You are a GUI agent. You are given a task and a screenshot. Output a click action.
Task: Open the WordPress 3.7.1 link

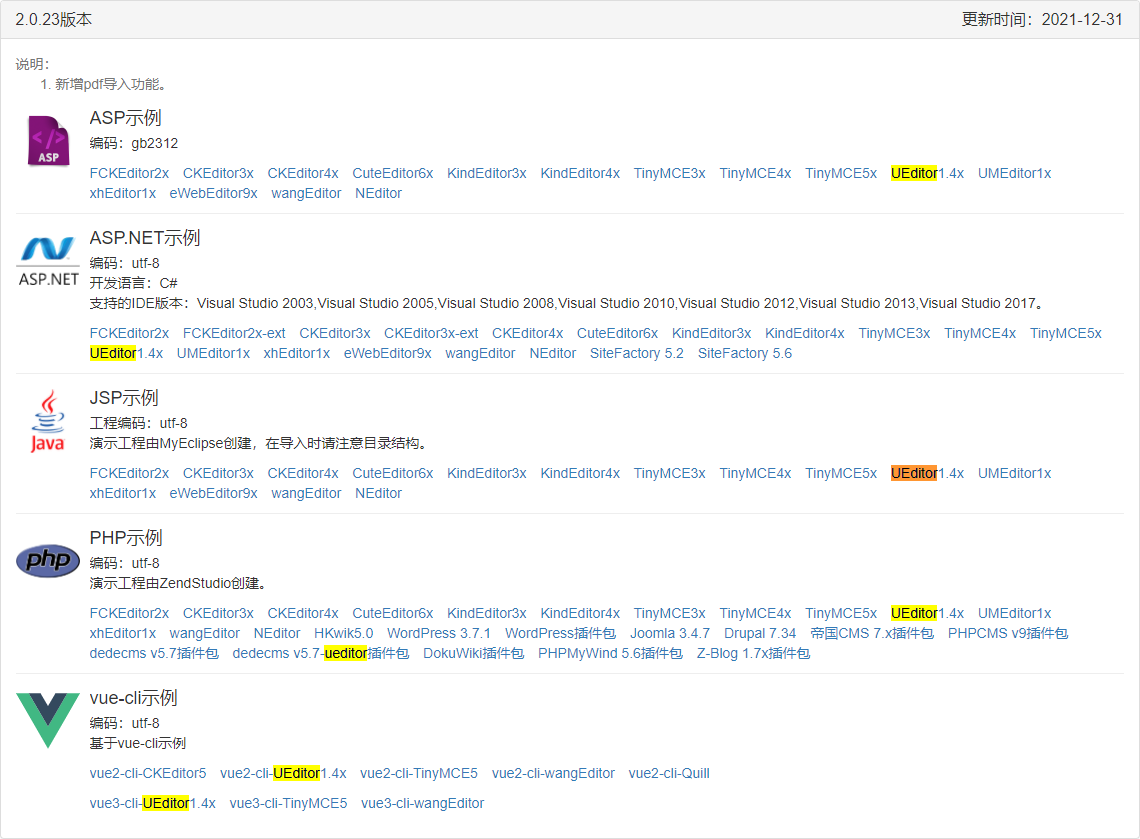(x=439, y=633)
